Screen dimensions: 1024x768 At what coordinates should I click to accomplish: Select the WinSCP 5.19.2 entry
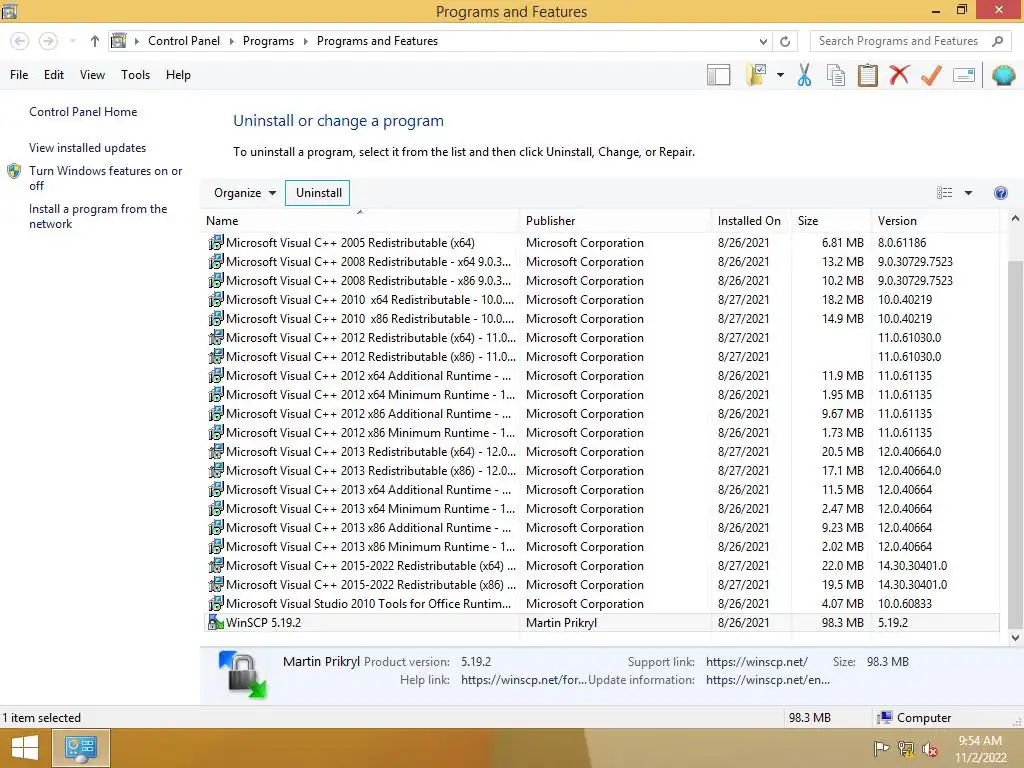(601, 623)
